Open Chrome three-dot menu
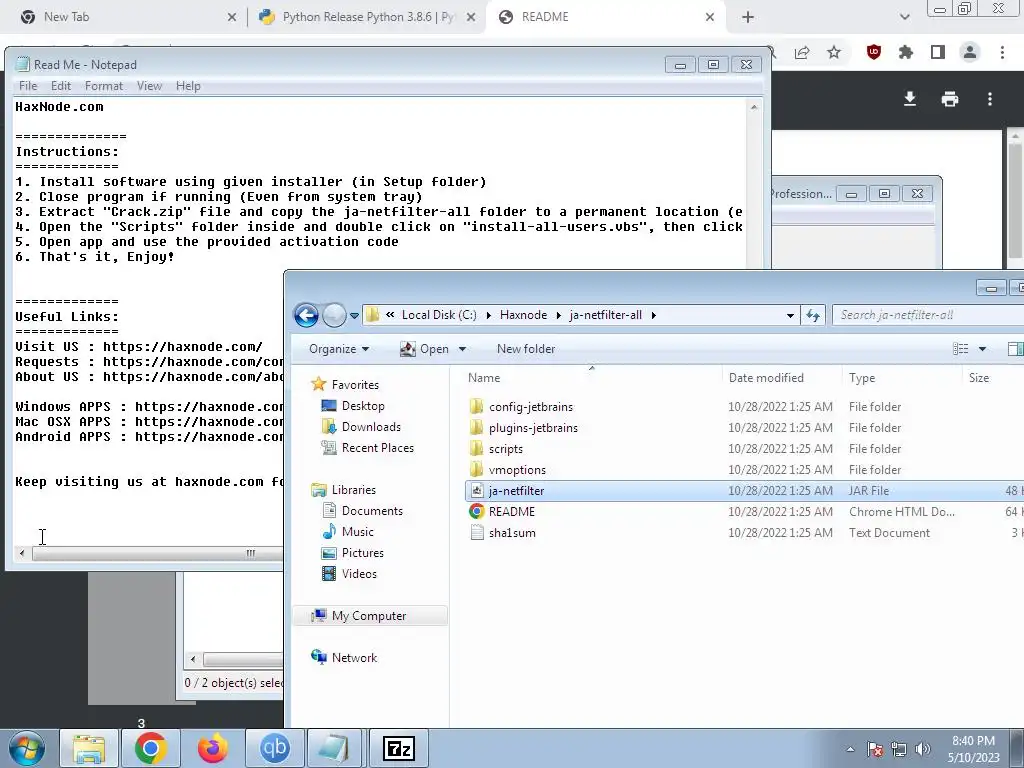The image size is (1024, 768). [1002, 52]
